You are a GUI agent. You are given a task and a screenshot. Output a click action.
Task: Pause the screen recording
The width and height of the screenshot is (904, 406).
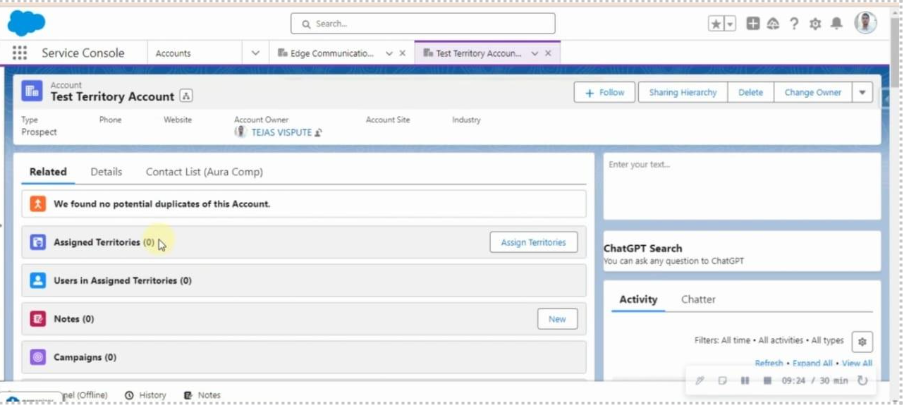[745, 381]
